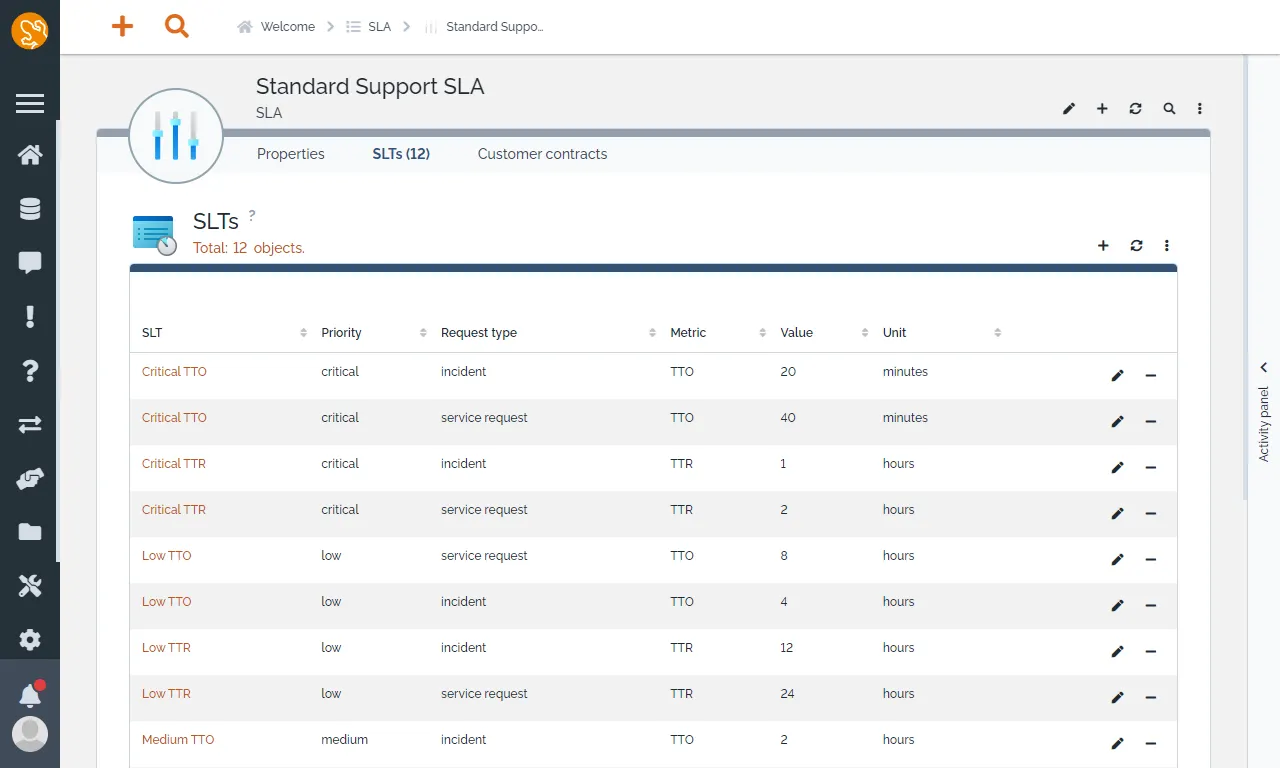Screen dimensions: 1280x768
Task: Toggle the hamburger navigation menu
Action: pos(30,104)
